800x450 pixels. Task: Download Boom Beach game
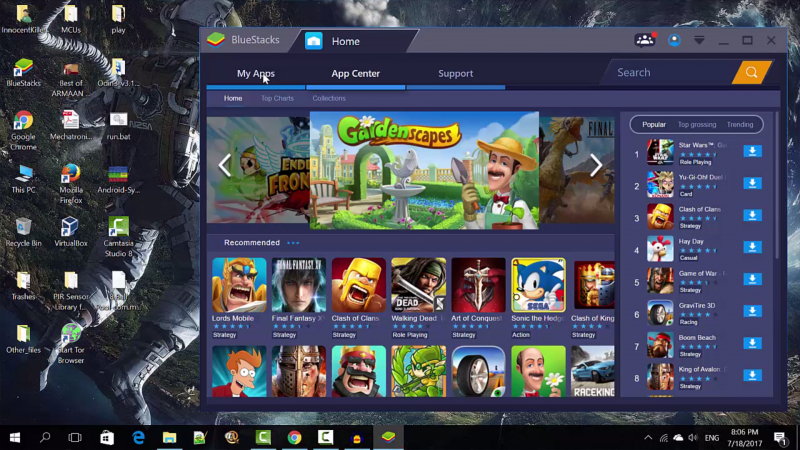752,344
